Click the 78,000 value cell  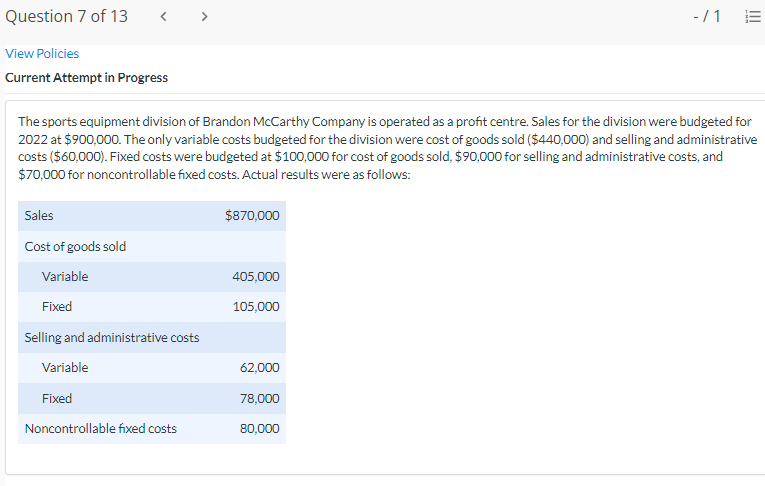(260, 398)
